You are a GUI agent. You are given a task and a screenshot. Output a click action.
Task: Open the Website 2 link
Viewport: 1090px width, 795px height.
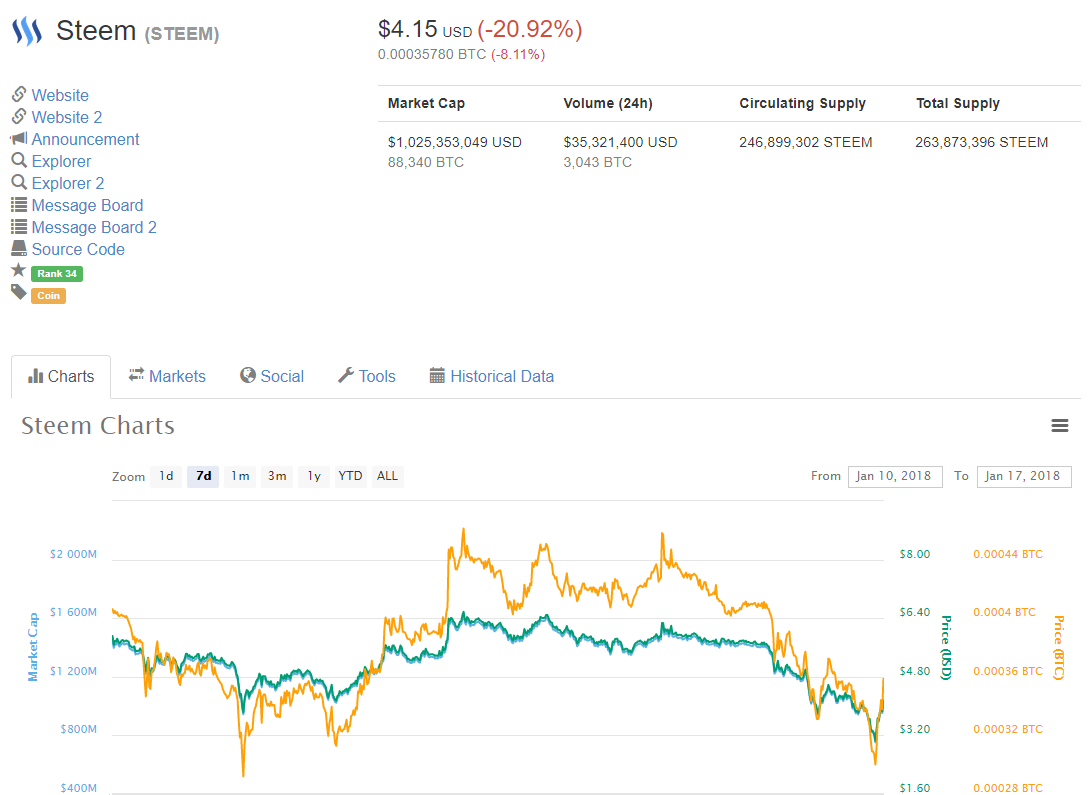pyautogui.click(x=67, y=117)
